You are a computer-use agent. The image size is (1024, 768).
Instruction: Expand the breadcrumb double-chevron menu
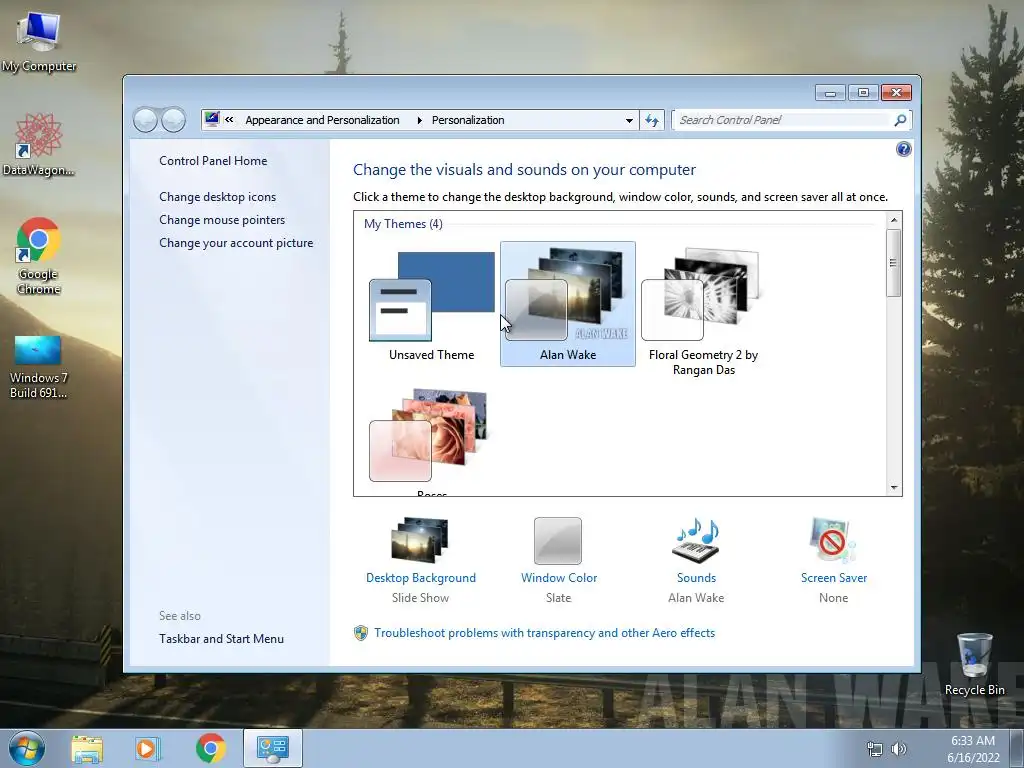coord(229,120)
